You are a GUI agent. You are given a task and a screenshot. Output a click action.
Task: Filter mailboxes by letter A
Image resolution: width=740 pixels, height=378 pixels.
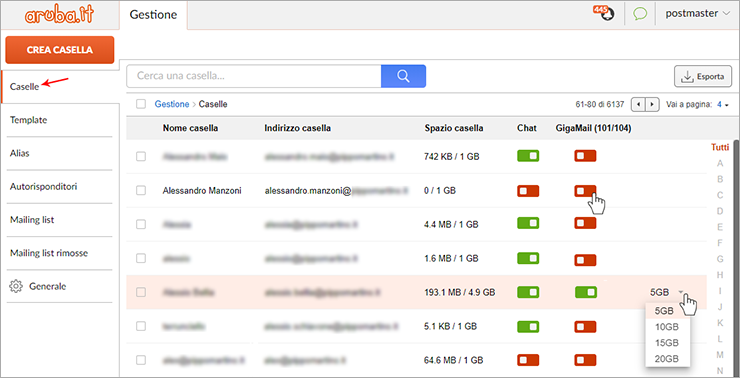720,163
